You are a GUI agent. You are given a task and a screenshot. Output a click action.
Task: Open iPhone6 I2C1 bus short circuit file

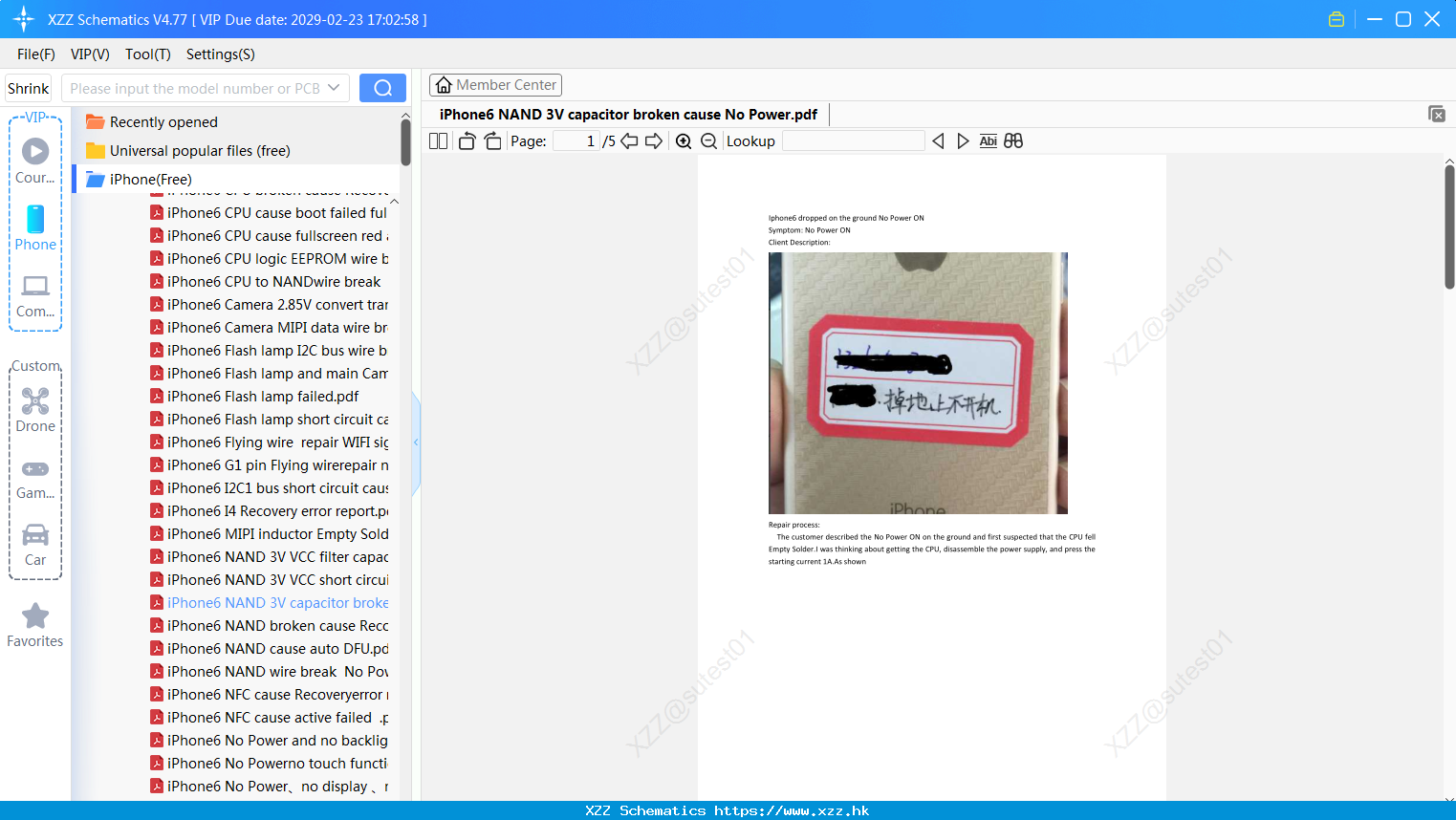pos(277,488)
